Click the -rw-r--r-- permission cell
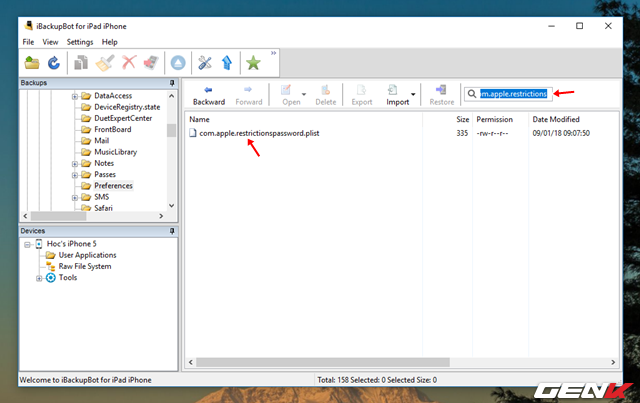640x403 pixels. [492, 133]
